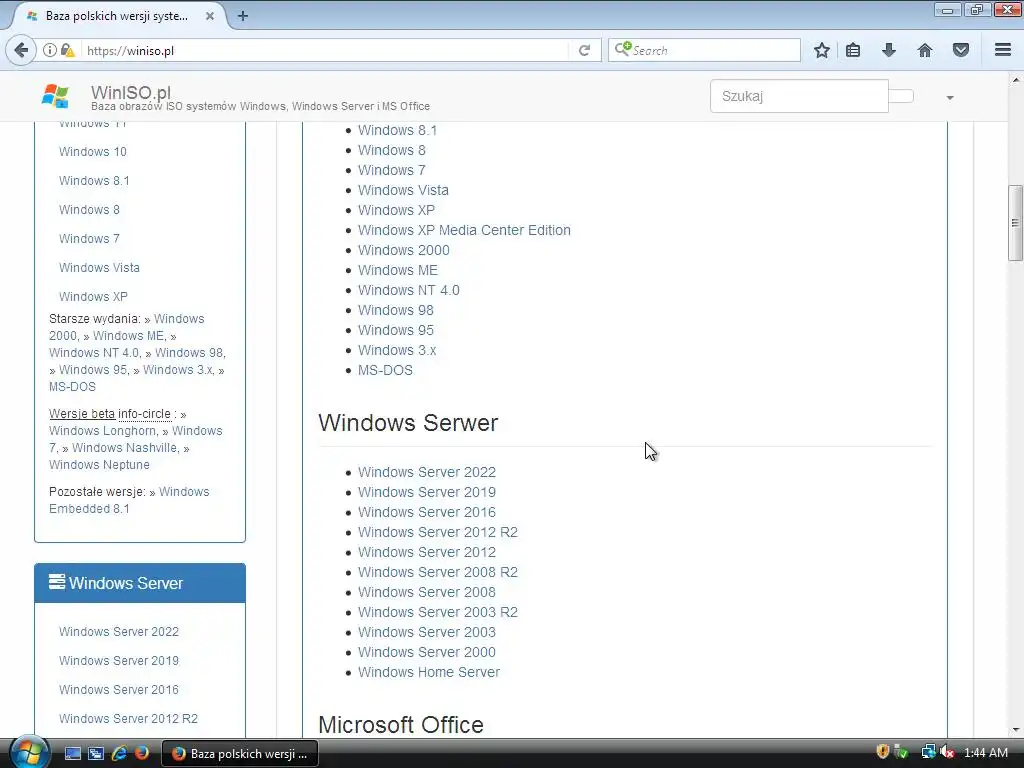Open Windows Server 2022 in the sidebar
Image resolution: width=1024 pixels, height=768 pixels.
[x=119, y=632]
